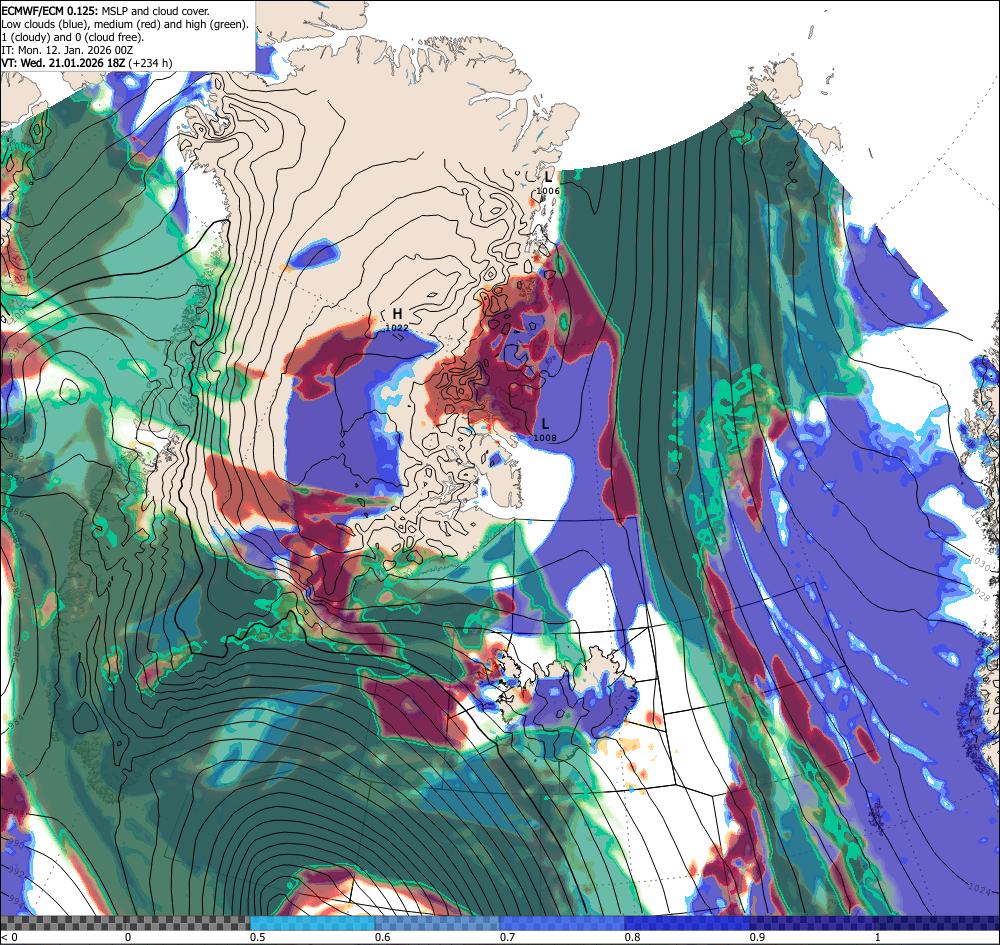
Task: Click the ECMWF/ECM 0.125 chart title text
Action: click(105, 11)
